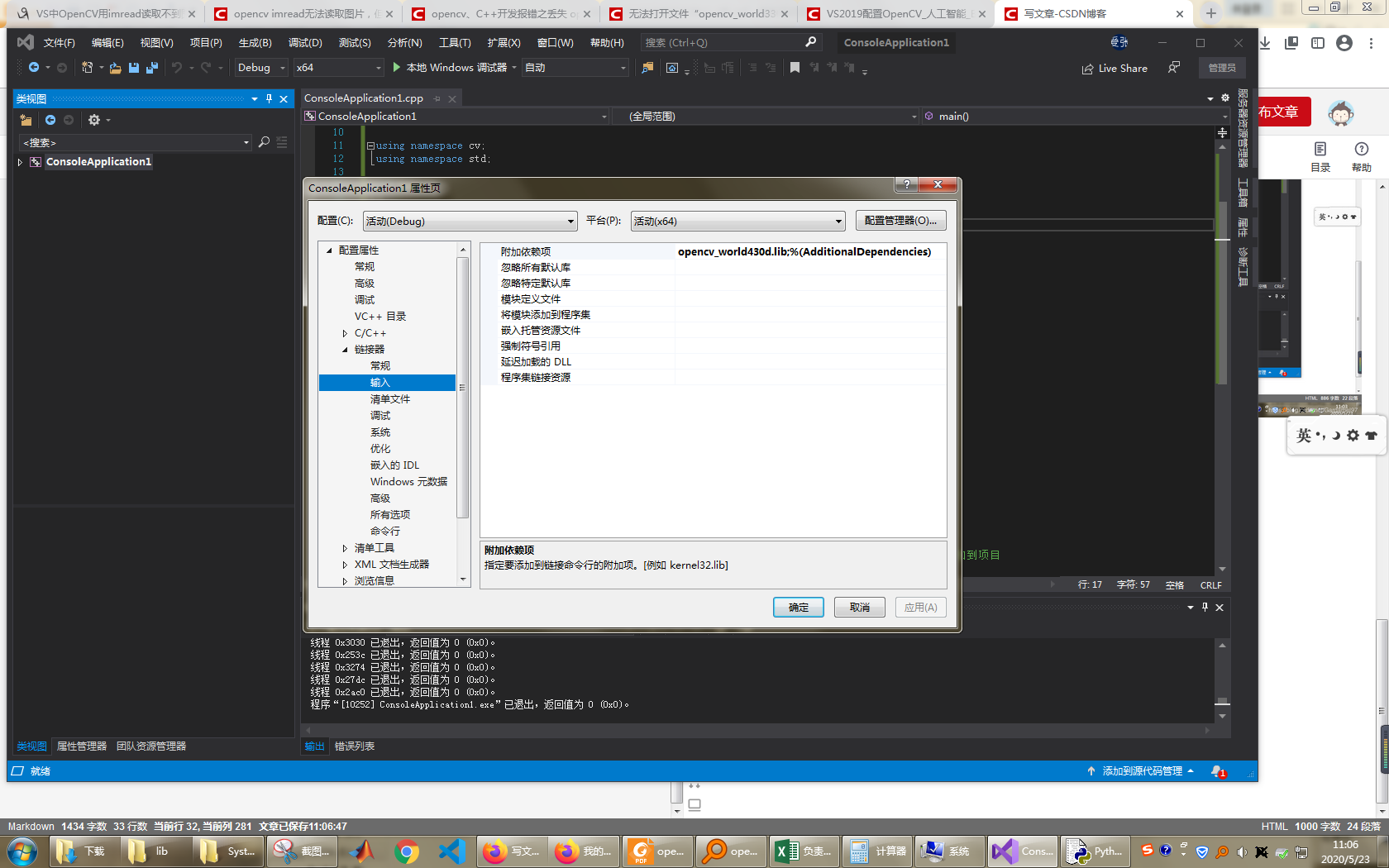Screen dimensions: 1389x868
Task: Start the 本地 Windows 调试器
Action: pos(454,69)
